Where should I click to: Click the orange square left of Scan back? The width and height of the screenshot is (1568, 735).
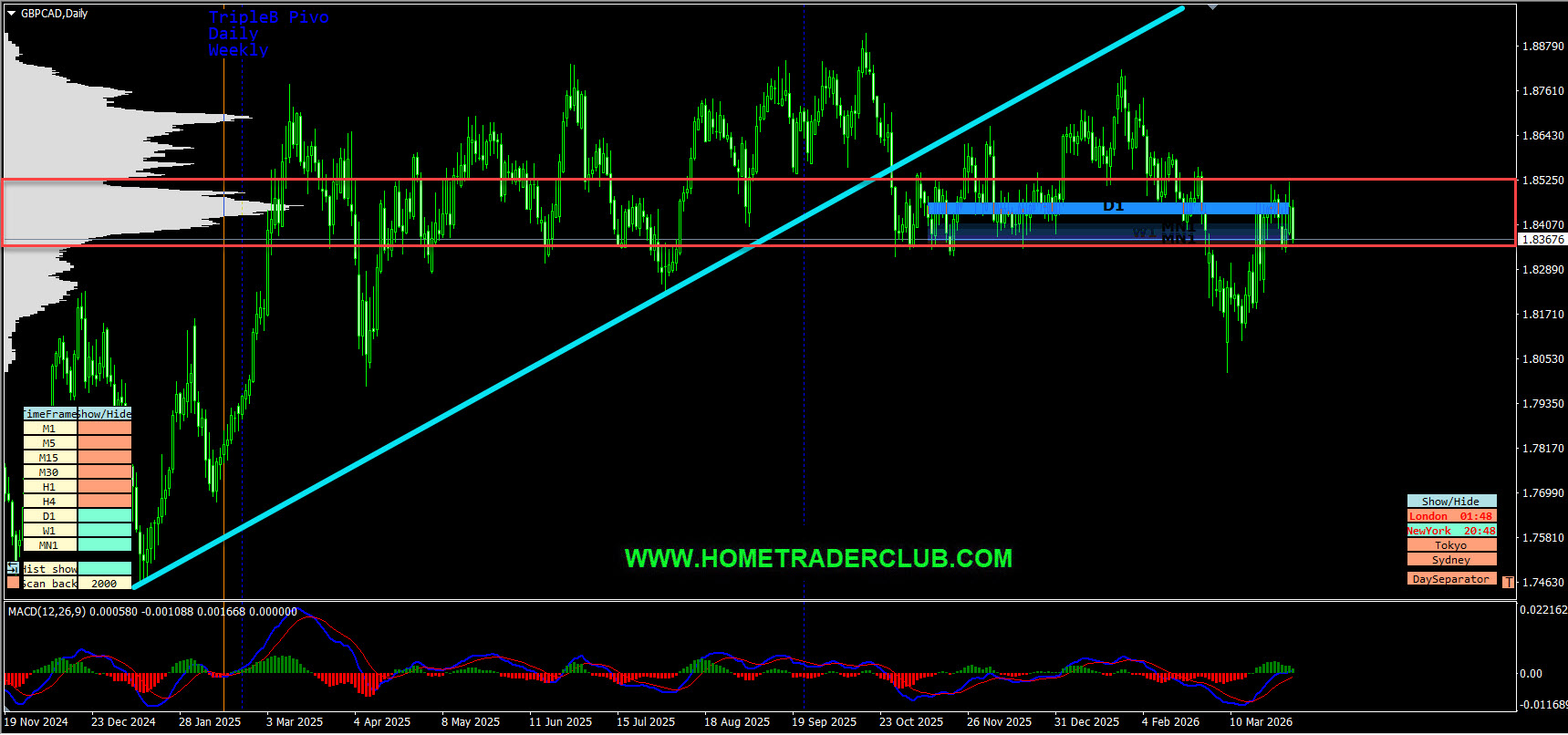[13, 583]
